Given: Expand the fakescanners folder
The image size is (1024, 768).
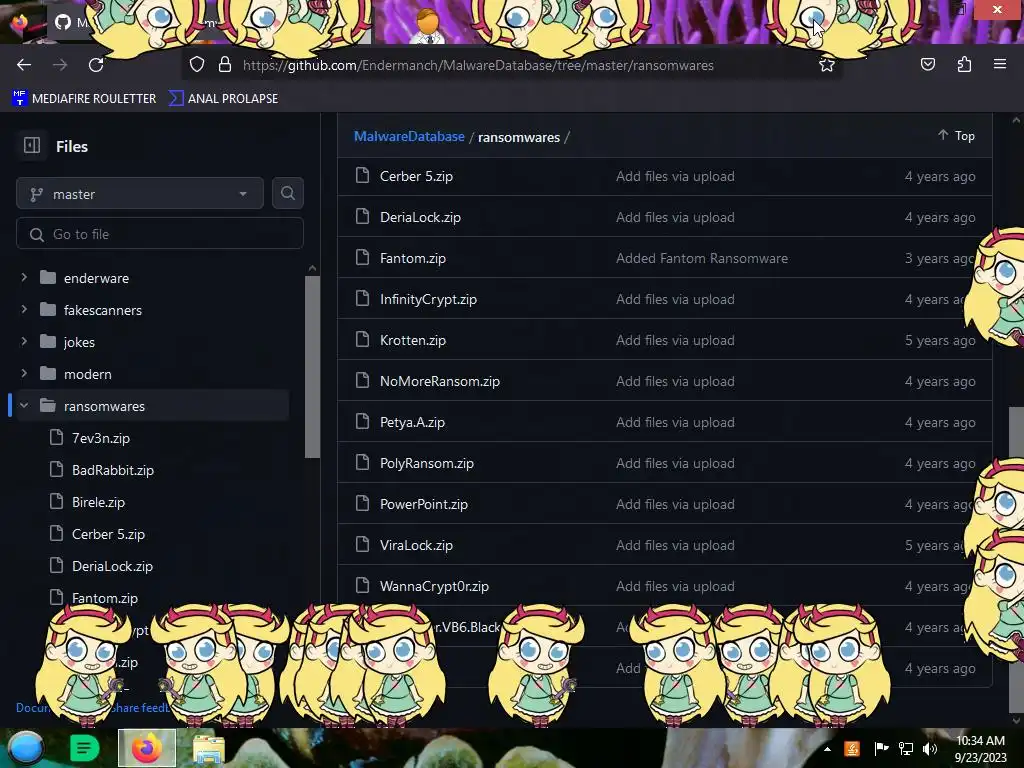Looking at the screenshot, I should click(x=24, y=309).
